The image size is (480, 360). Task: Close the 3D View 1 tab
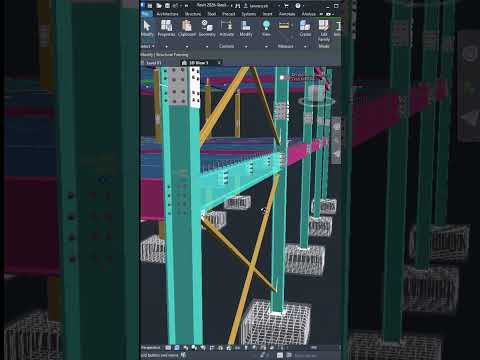(219, 63)
